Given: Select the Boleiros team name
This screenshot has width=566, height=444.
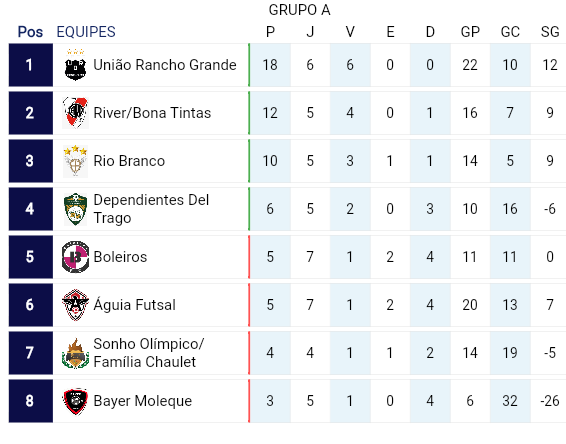Looking at the screenshot, I should coord(120,257).
